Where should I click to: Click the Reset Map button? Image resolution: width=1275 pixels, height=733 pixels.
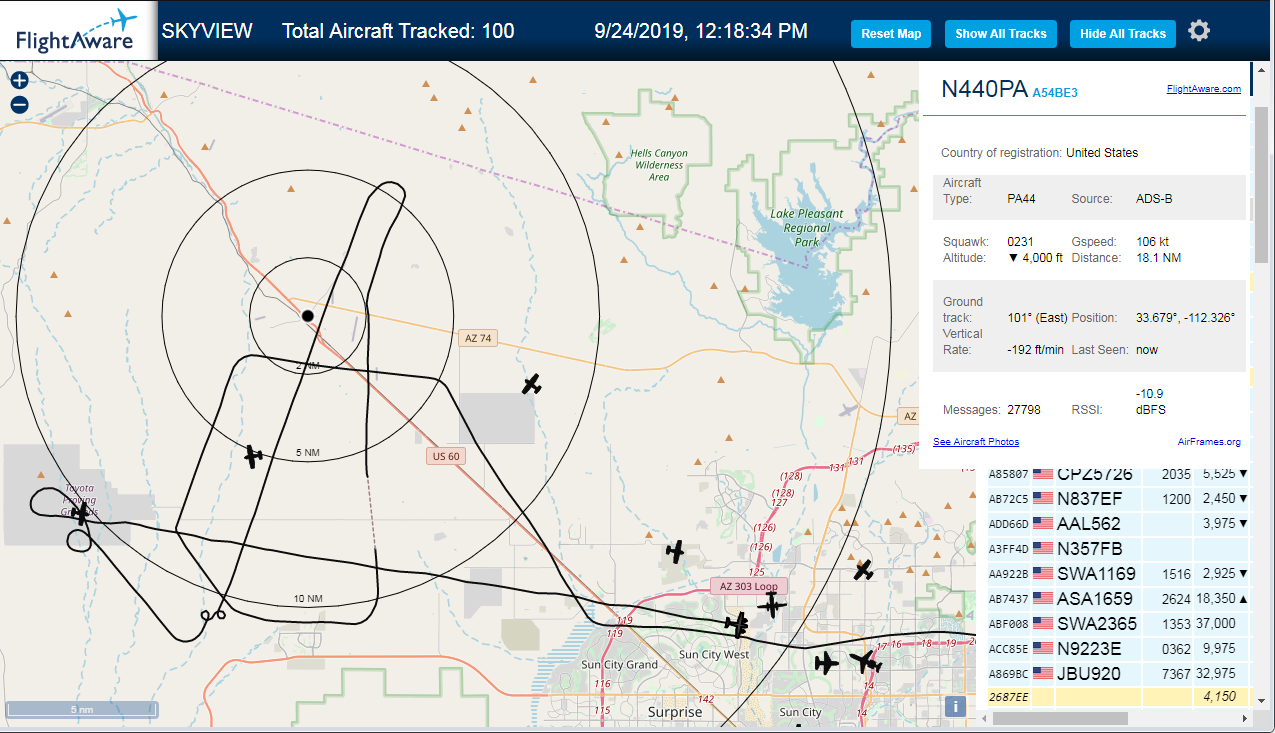coord(891,34)
